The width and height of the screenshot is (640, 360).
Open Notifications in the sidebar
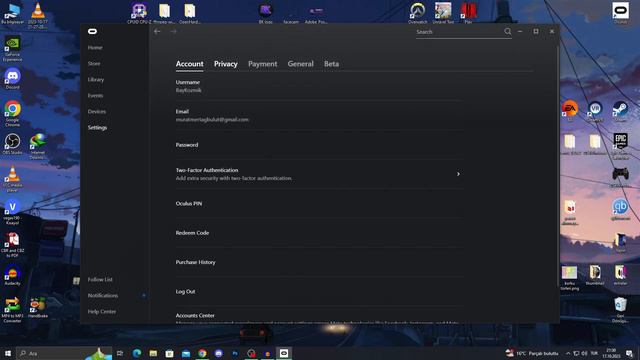click(x=103, y=296)
